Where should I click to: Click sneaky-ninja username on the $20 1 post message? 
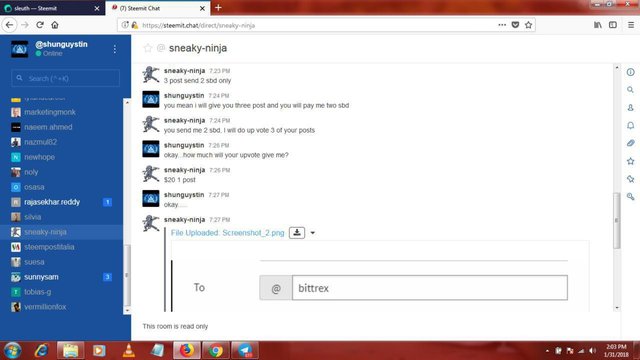click(x=184, y=170)
